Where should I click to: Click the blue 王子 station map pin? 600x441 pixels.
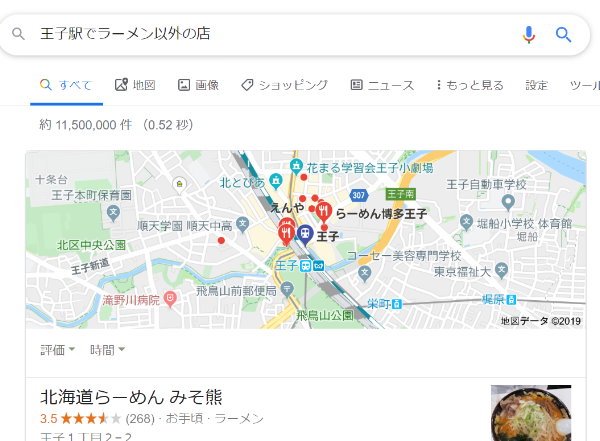point(305,235)
